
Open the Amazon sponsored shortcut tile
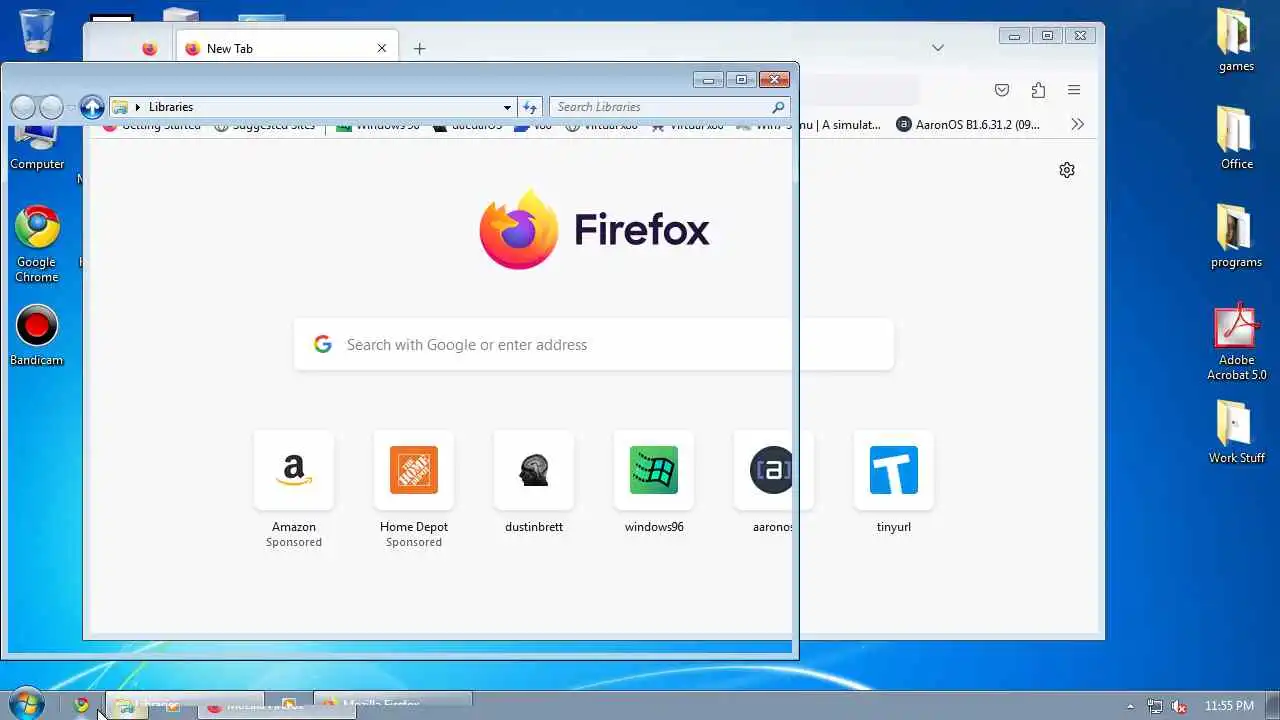click(294, 470)
